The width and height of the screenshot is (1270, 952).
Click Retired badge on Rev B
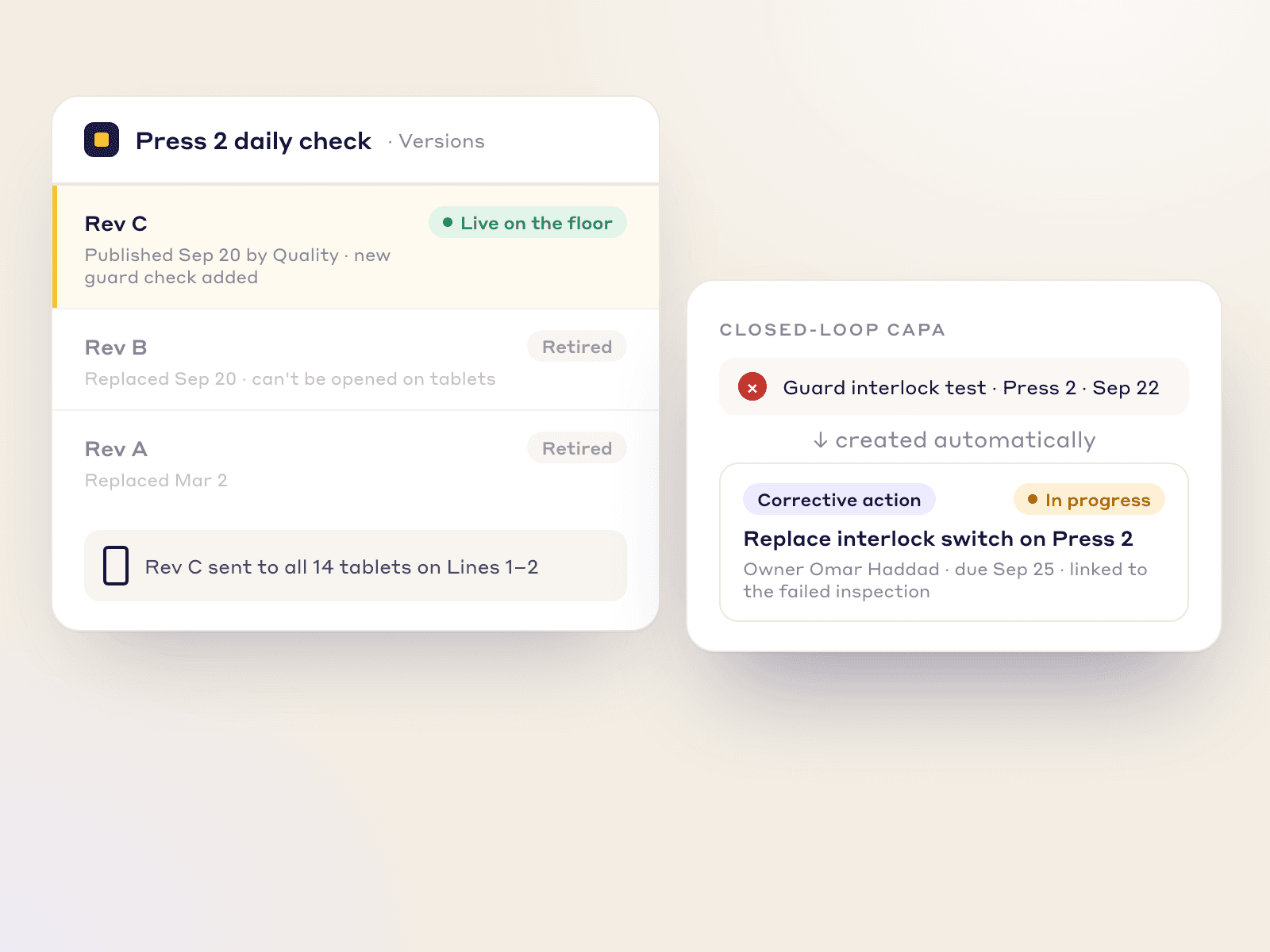[577, 347]
